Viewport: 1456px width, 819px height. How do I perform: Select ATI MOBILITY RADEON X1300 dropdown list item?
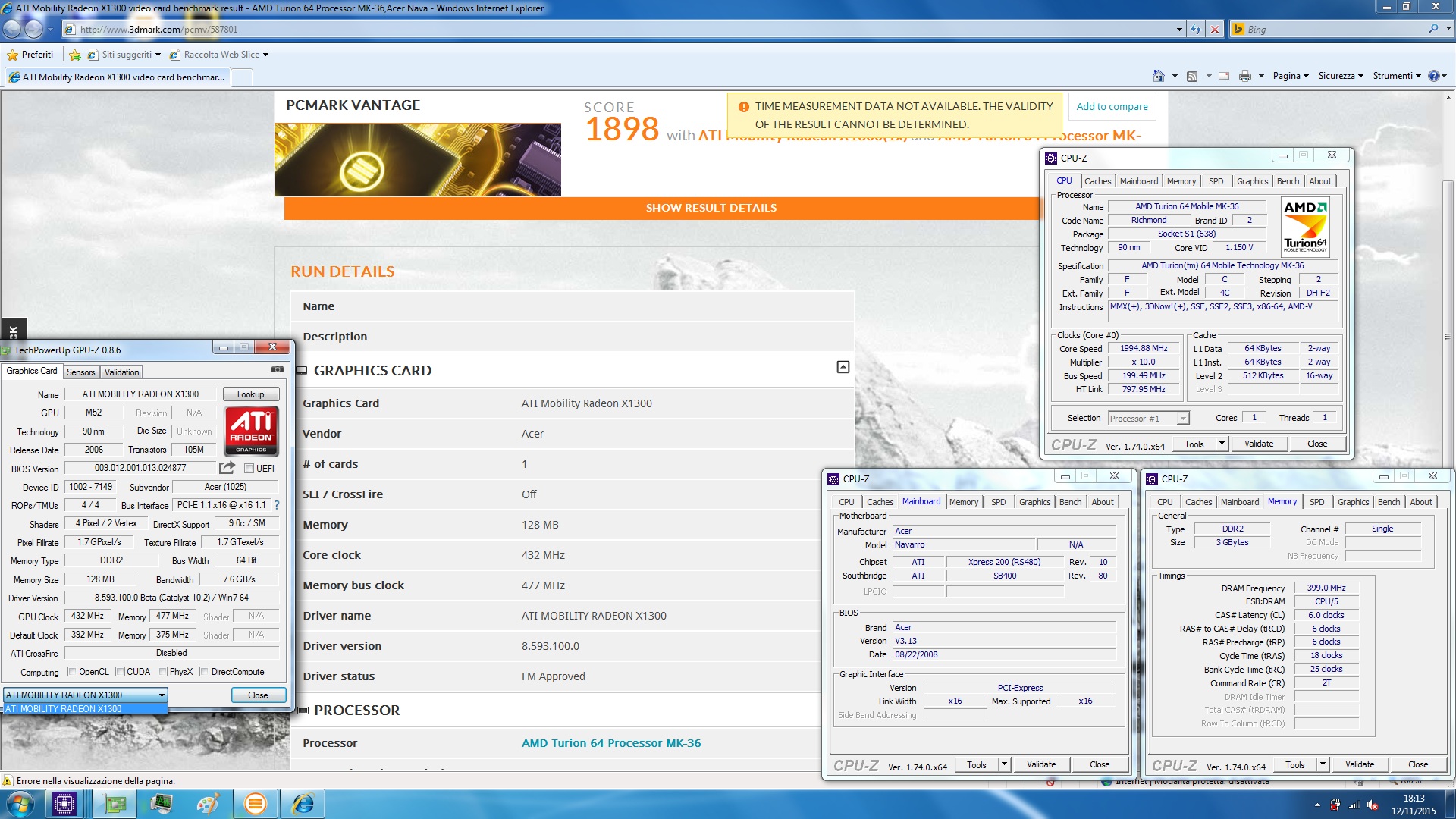click(x=86, y=709)
